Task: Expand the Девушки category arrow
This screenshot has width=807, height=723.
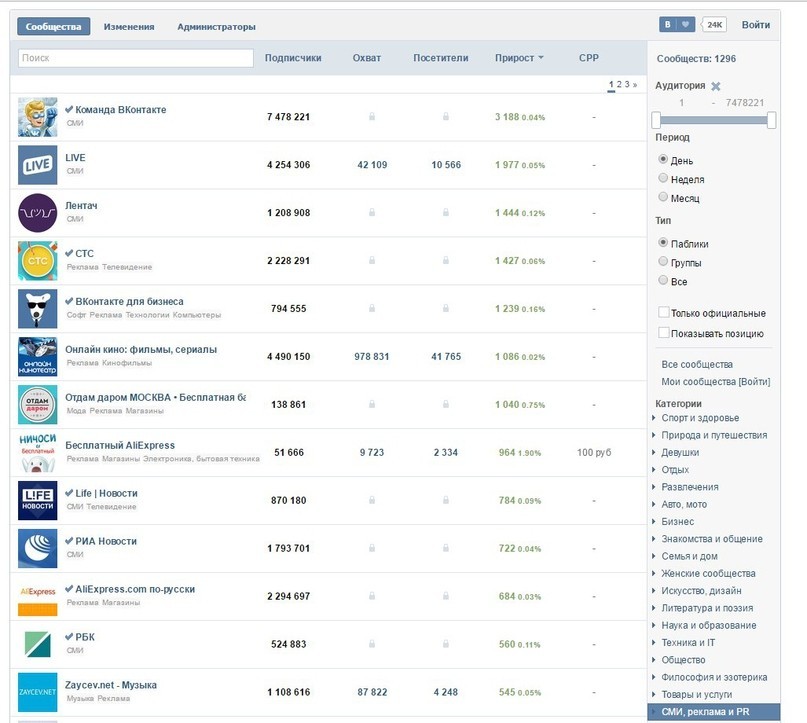Action: 654,452
